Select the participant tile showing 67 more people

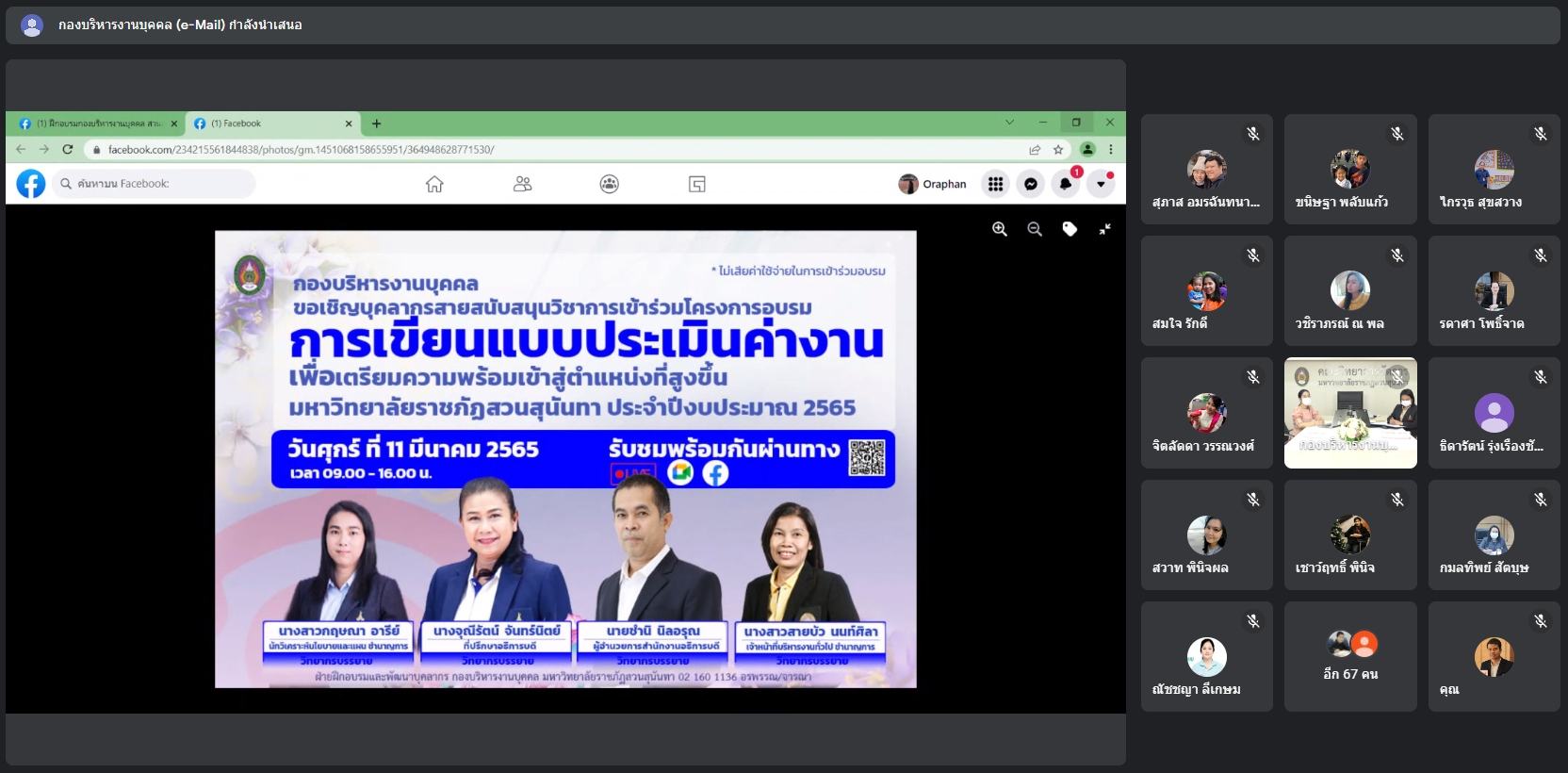point(1350,656)
